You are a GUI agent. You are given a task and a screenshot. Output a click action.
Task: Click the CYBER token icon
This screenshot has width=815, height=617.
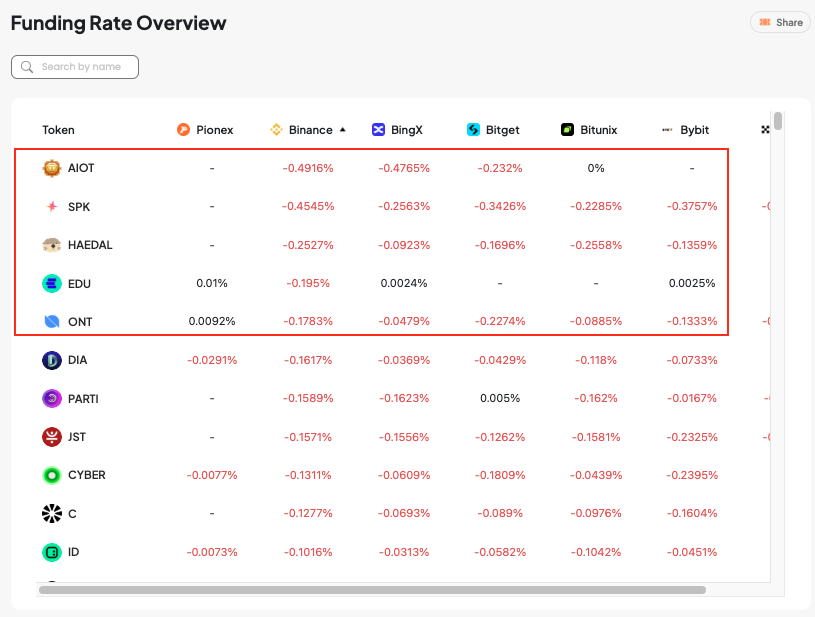52,475
